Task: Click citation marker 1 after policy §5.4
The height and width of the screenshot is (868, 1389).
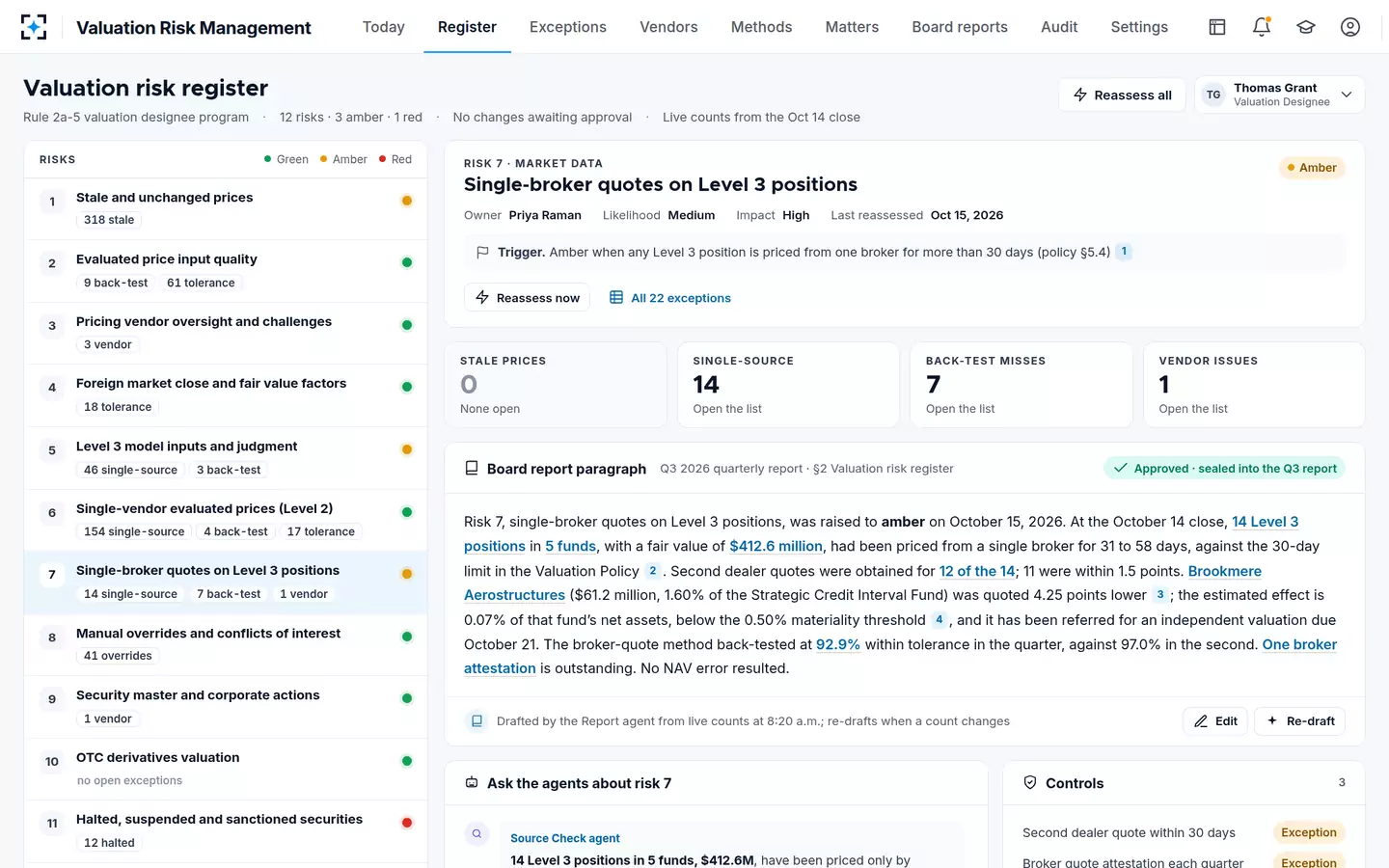Action: pyautogui.click(x=1124, y=252)
